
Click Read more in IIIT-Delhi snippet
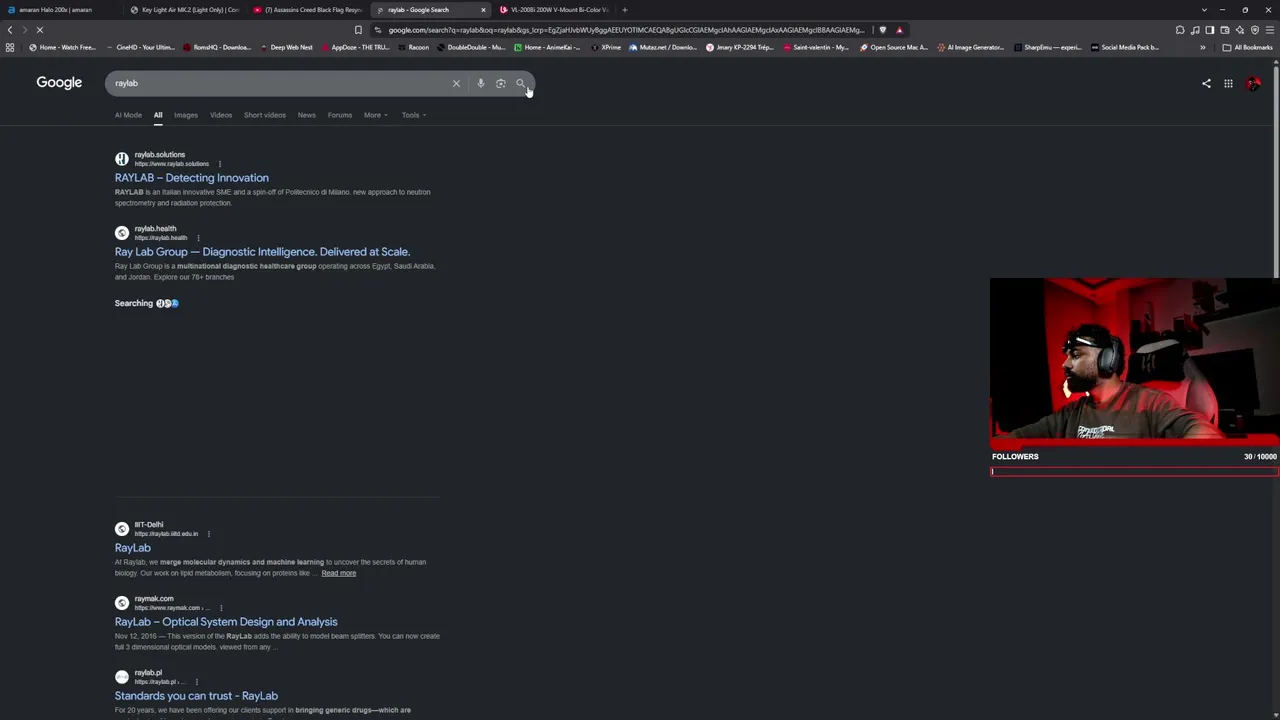click(339, 573)
